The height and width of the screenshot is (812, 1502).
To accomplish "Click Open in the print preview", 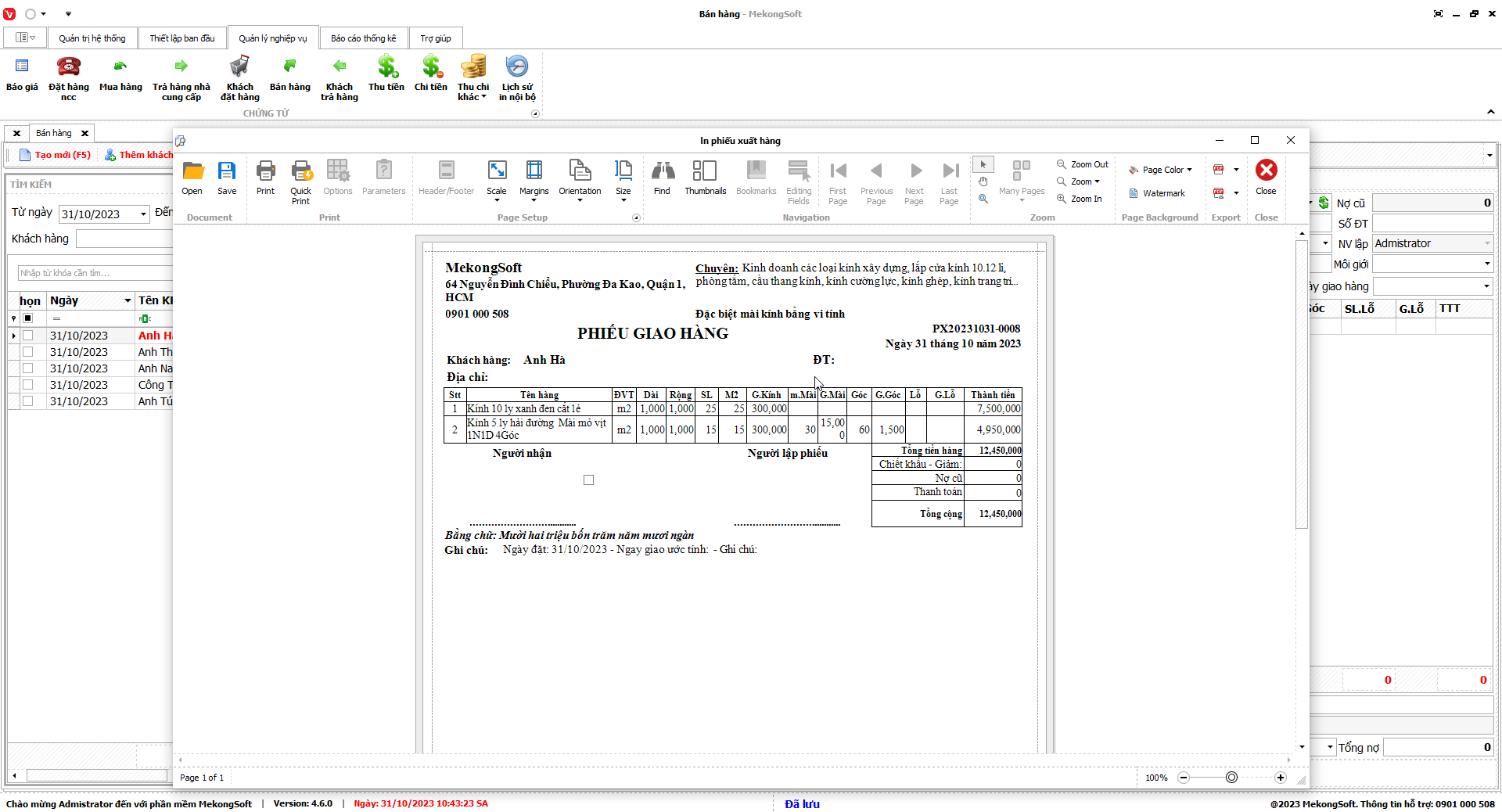I will coord(192,178).
